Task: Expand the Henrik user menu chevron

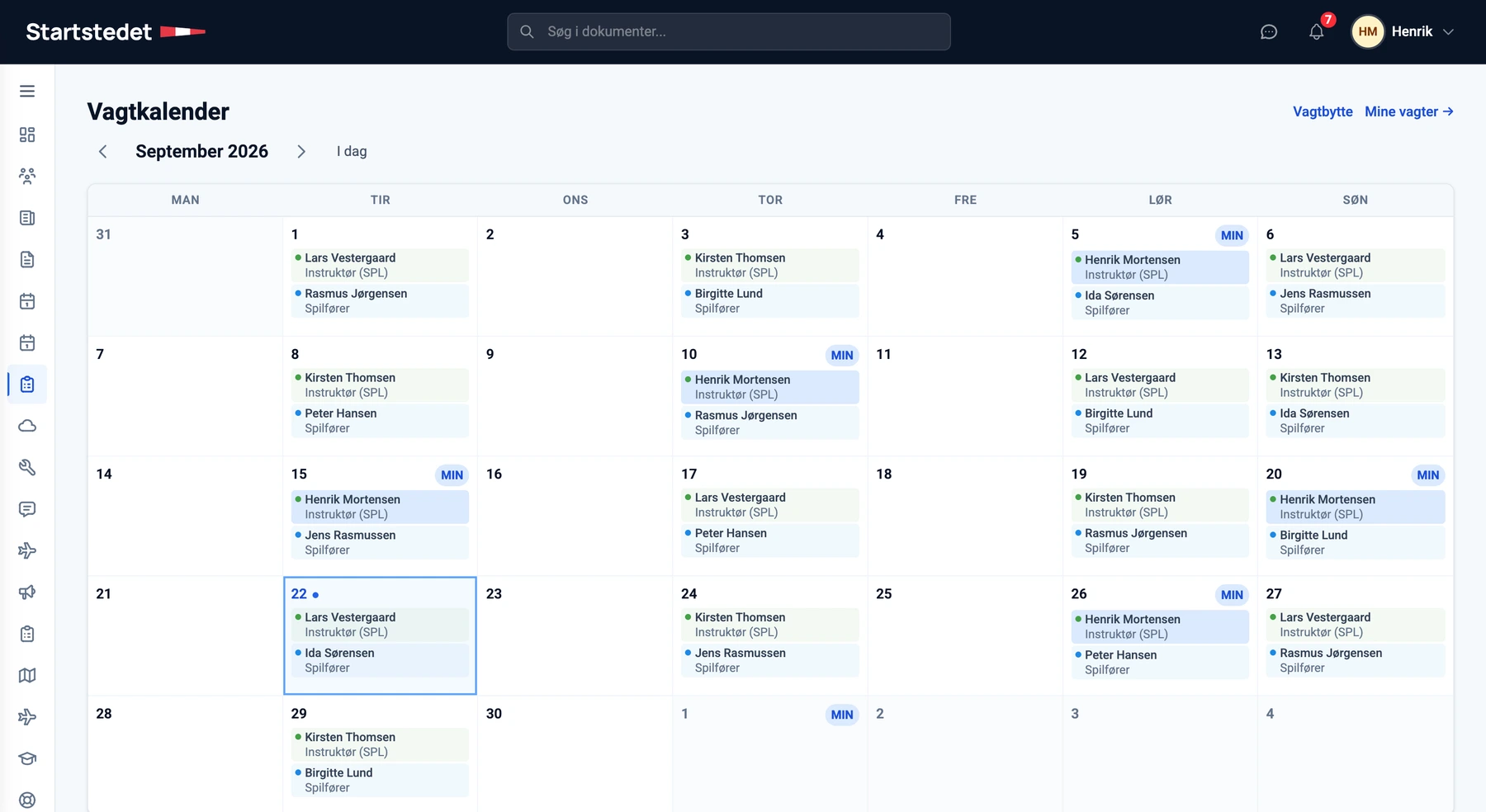Action: tap(1448, 31)
